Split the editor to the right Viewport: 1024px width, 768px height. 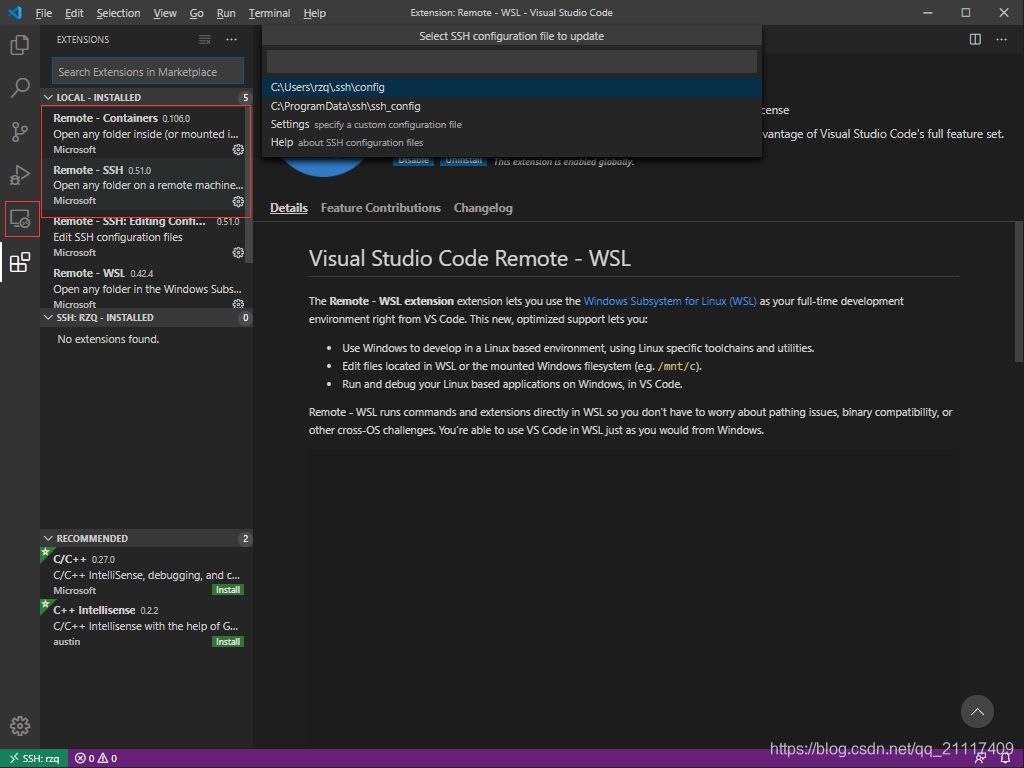tap(975, 40)
